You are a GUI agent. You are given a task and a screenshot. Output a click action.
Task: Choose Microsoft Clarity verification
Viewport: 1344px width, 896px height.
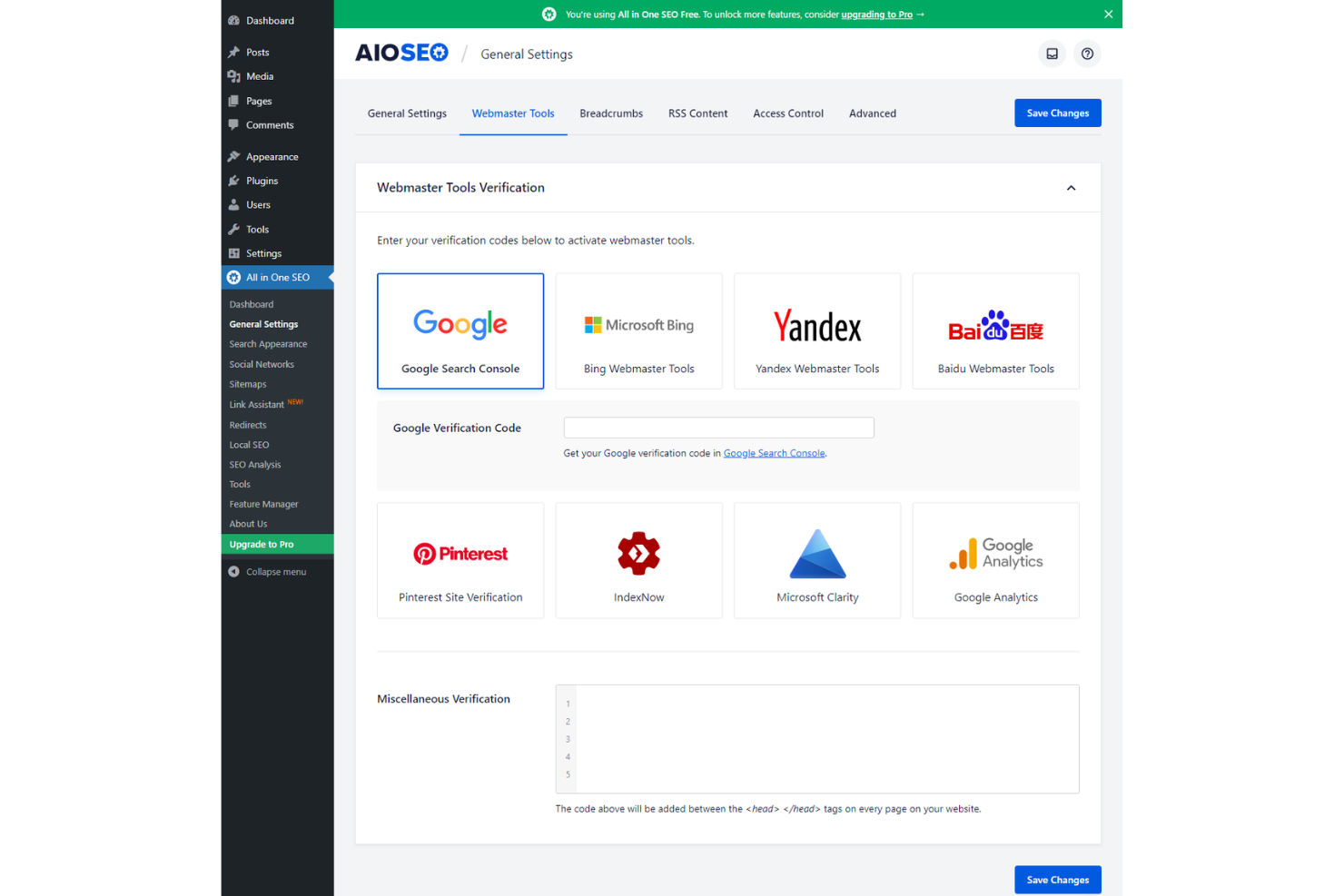(816, 559)
